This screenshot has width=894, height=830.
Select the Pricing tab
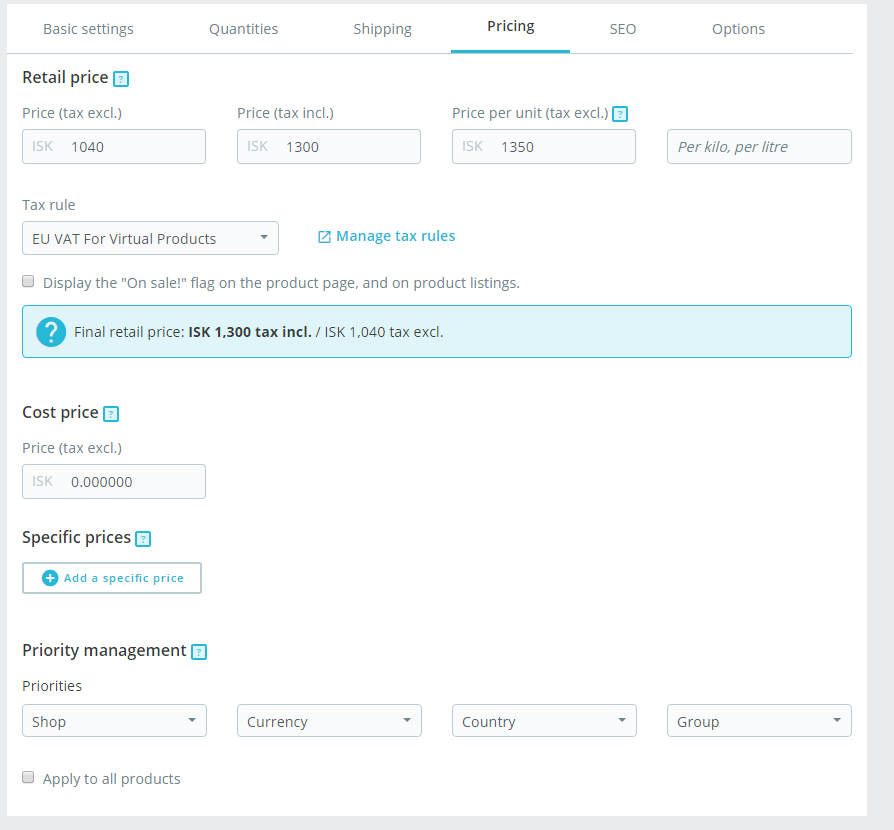[x=510, y=26]
